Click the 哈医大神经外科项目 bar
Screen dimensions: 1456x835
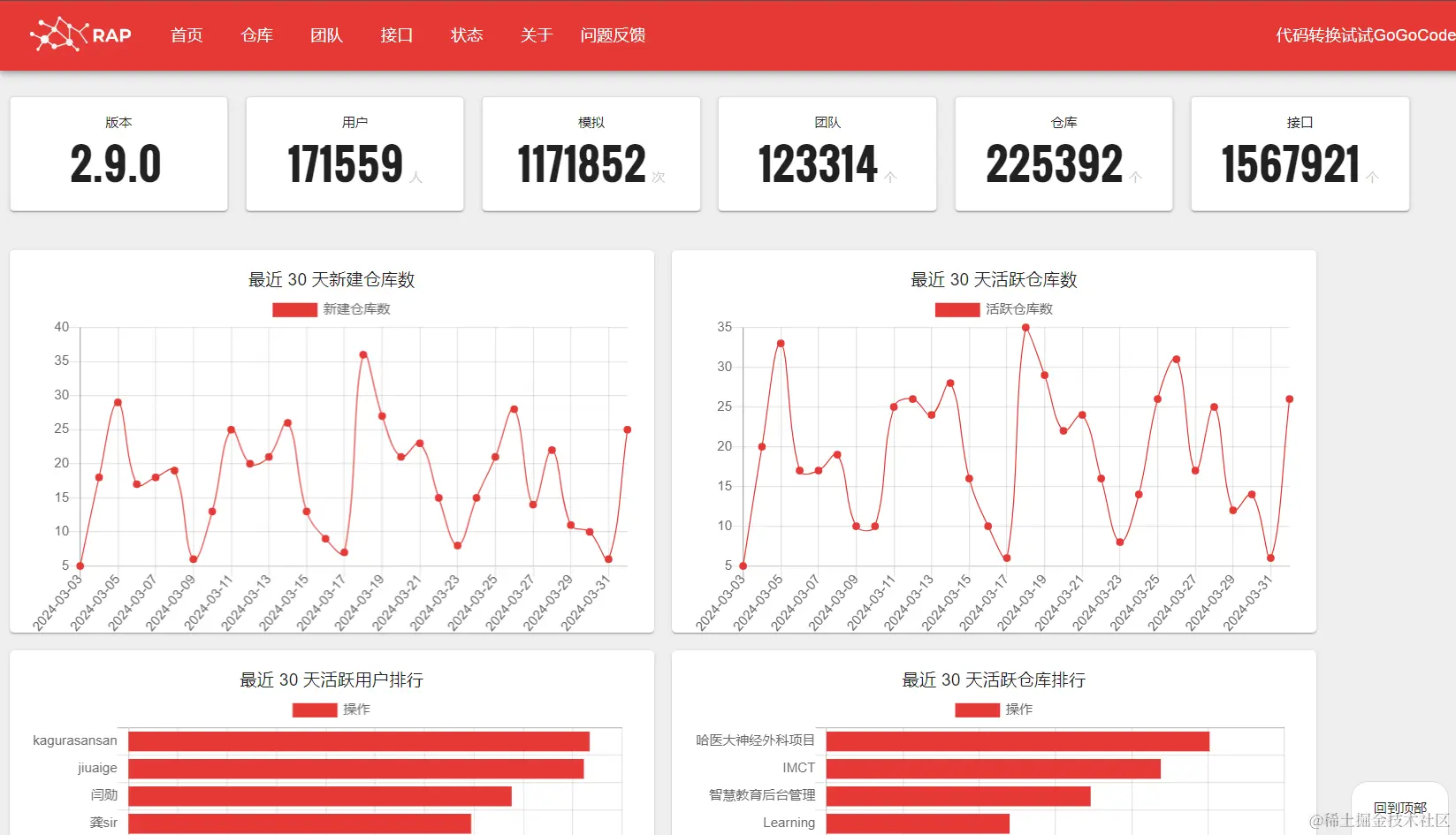tap(1018, 741)
